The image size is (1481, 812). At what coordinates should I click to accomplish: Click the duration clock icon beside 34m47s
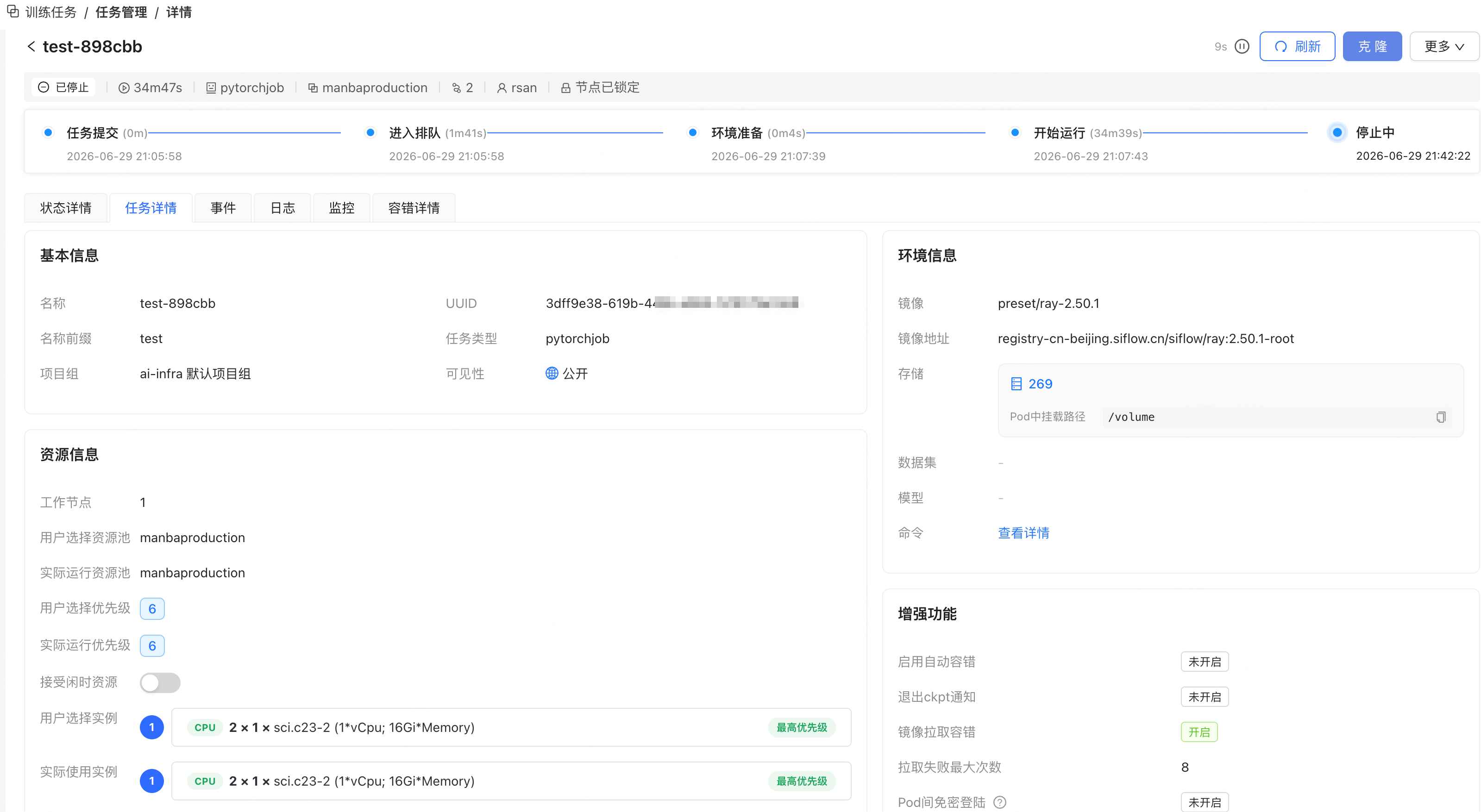(124, 88)
